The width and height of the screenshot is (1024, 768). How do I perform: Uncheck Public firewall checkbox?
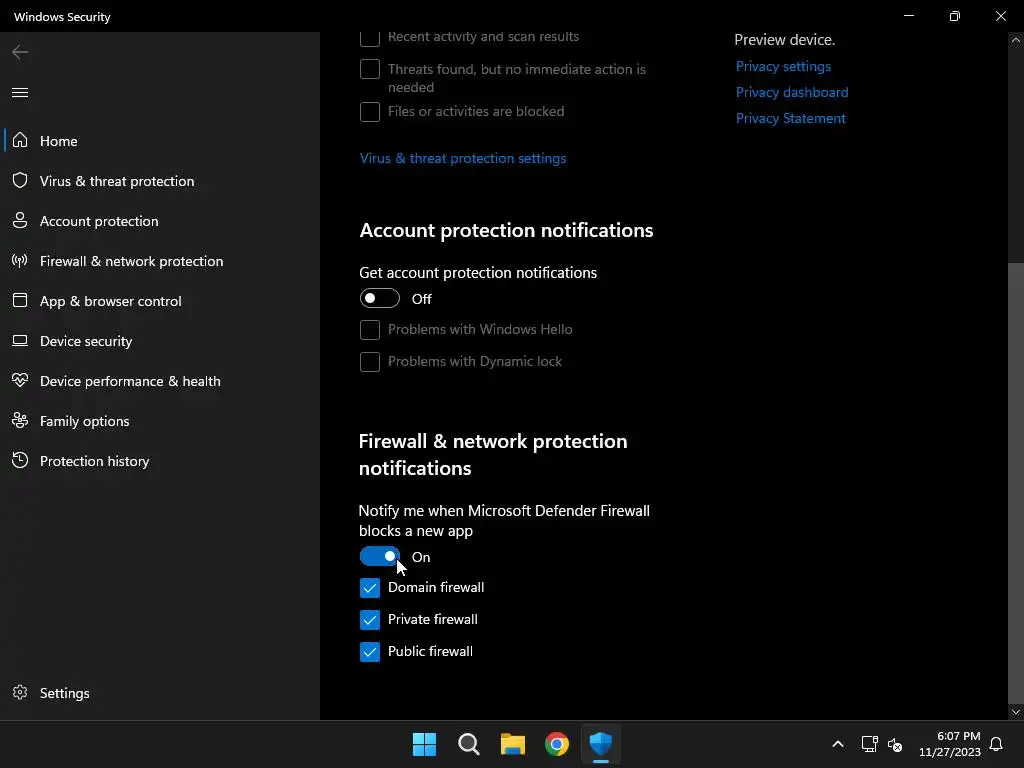(x=370, y=652)
